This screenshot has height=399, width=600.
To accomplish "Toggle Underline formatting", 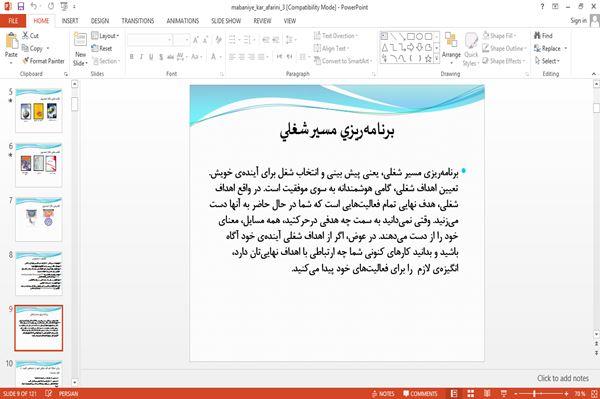I will tap(151, 57).
